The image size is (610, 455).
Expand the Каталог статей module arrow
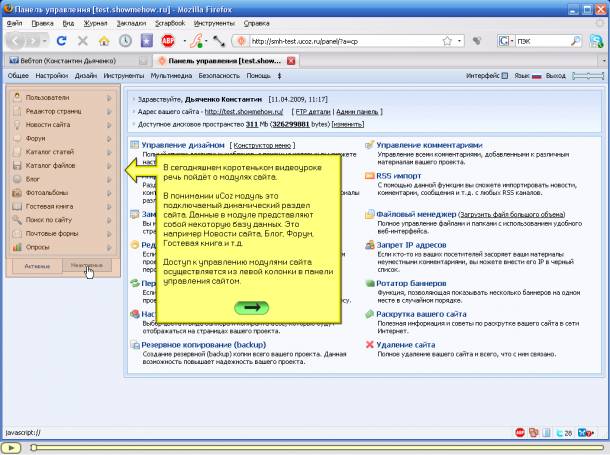point(109,152)
